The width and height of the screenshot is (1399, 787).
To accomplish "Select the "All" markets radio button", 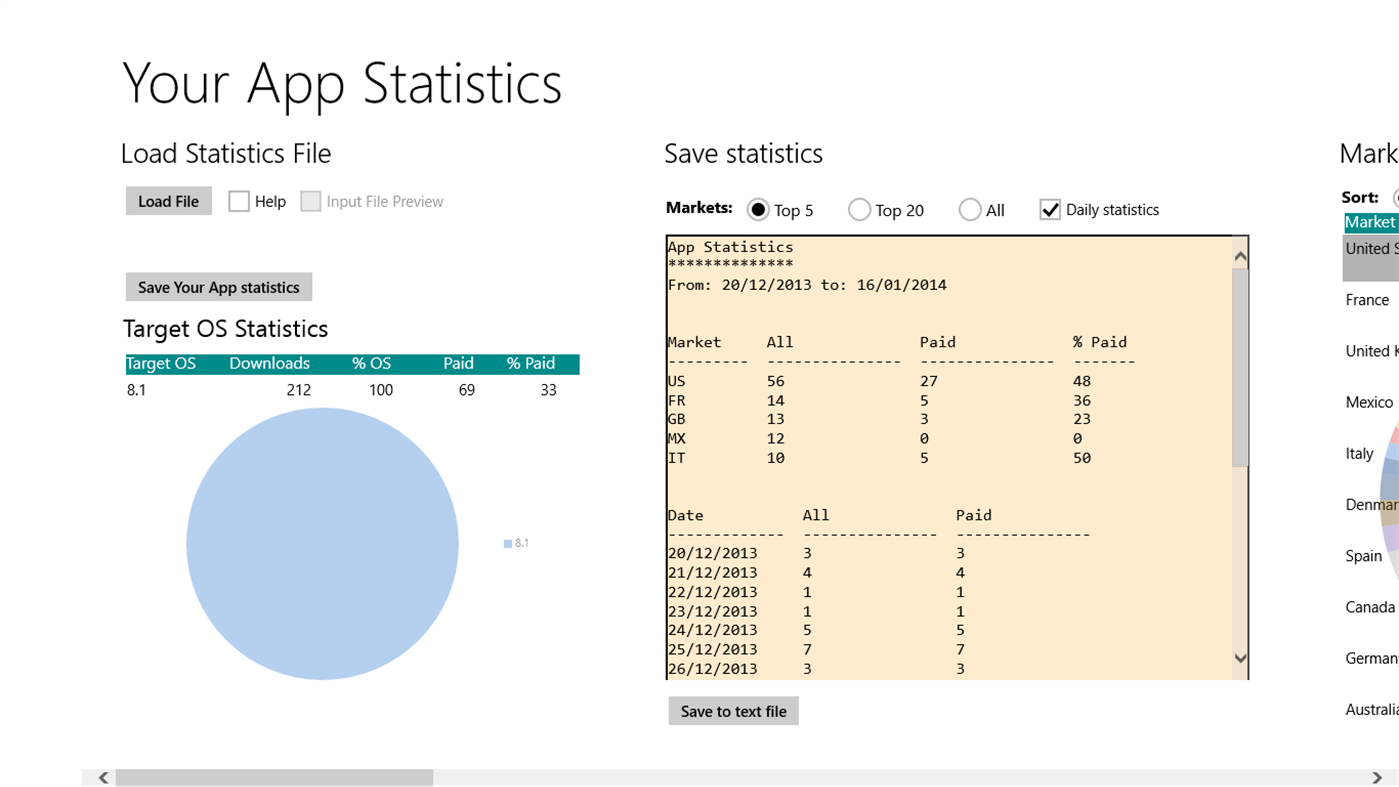I will [x=970, y=210].
